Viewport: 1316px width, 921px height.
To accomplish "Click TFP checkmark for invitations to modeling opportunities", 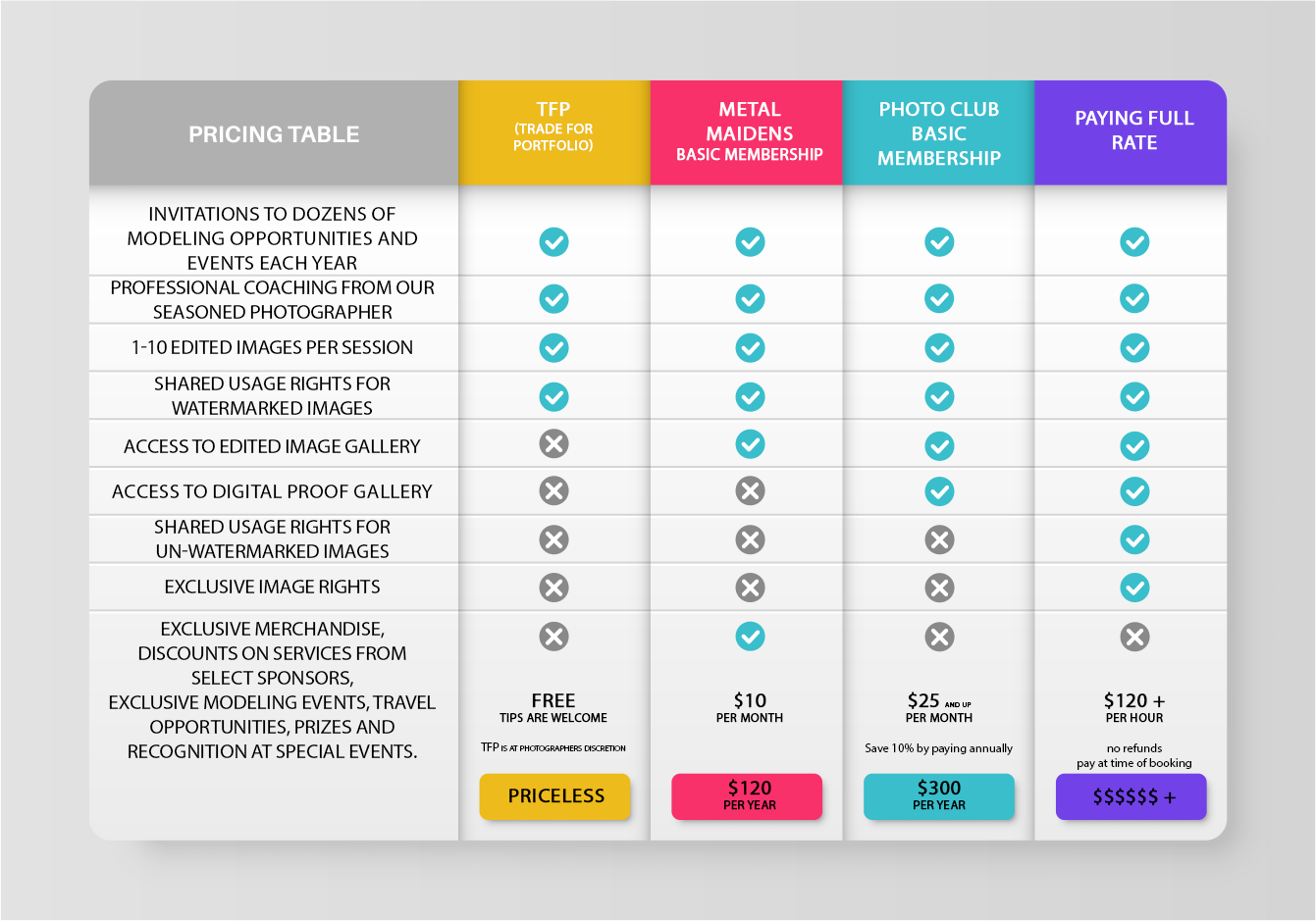I will coord(553,241).
